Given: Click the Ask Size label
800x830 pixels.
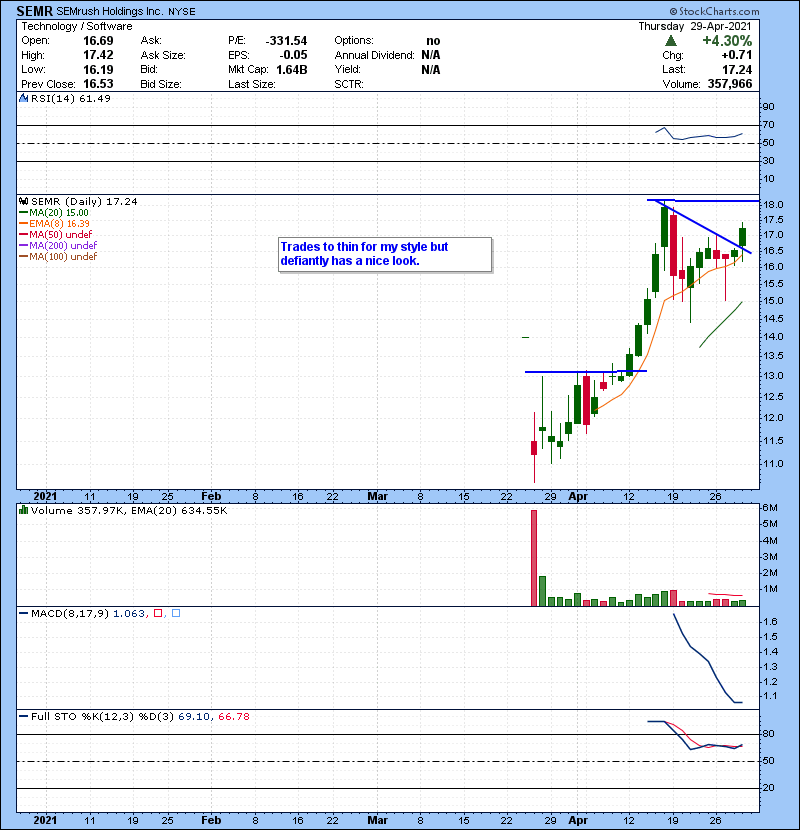Looking at the screenshot, I should pos(163,55).
